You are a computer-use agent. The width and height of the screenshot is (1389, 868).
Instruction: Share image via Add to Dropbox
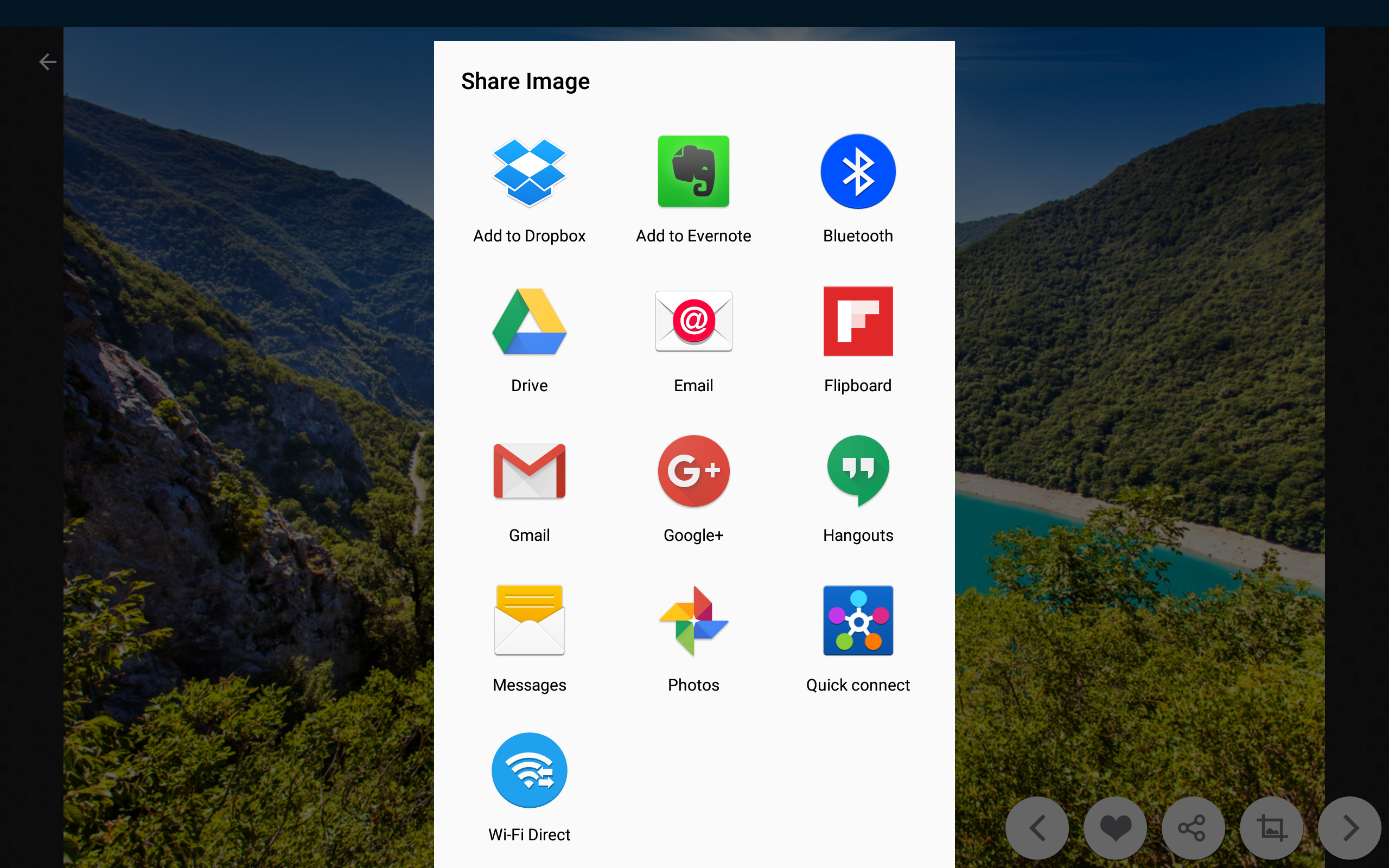[x=528, y=189]
